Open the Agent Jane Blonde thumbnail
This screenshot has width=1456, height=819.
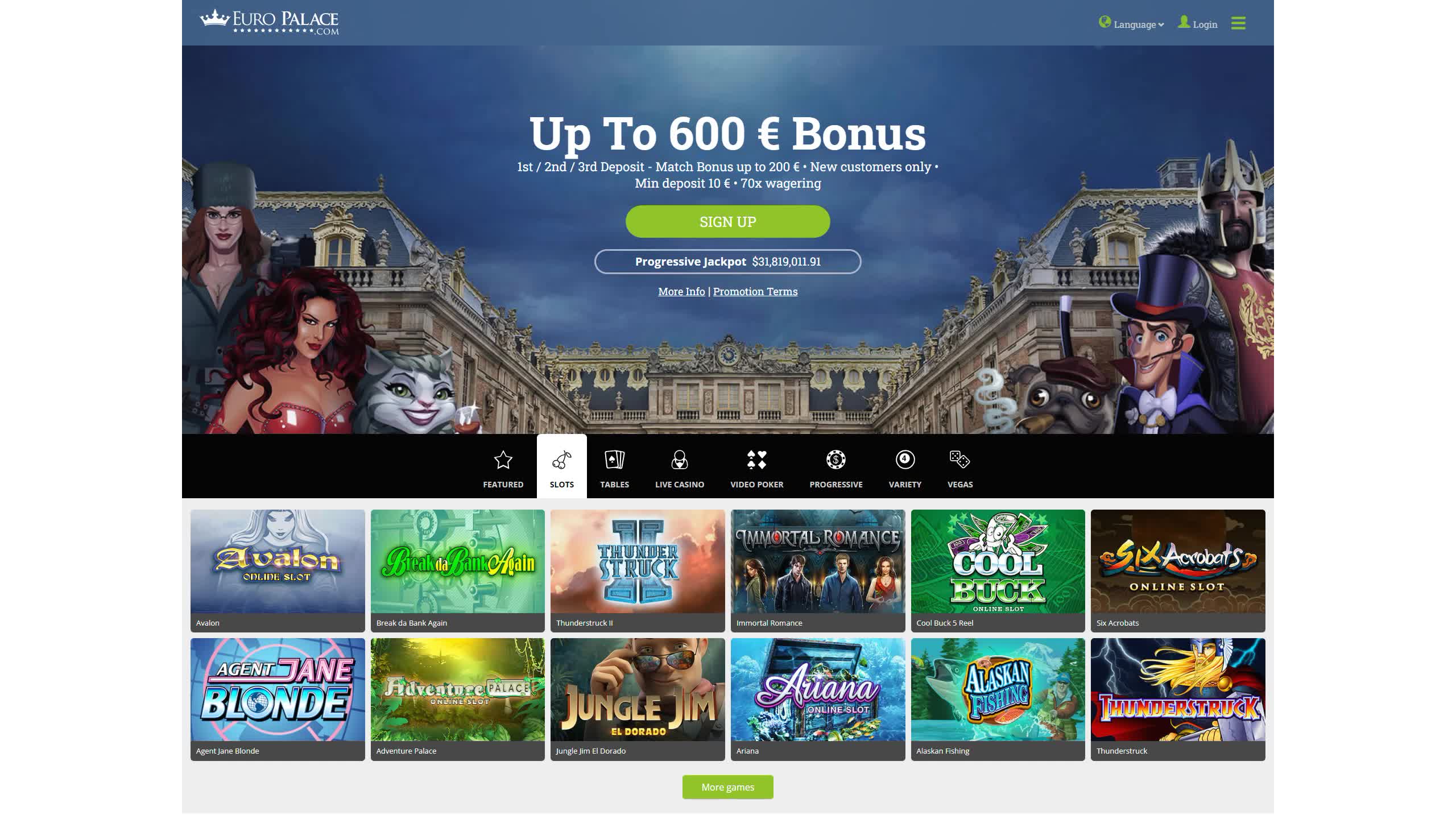click(x=278, y=699)
